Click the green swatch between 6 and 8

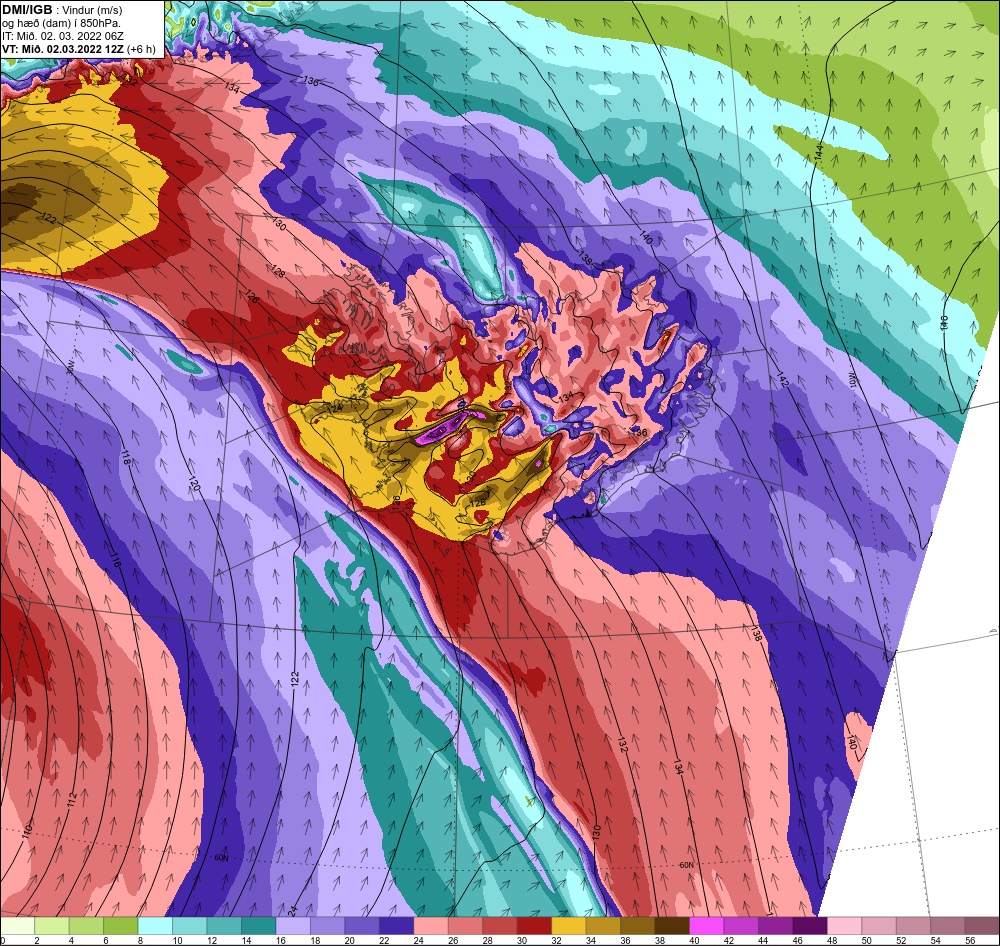(x=122, y=926)
